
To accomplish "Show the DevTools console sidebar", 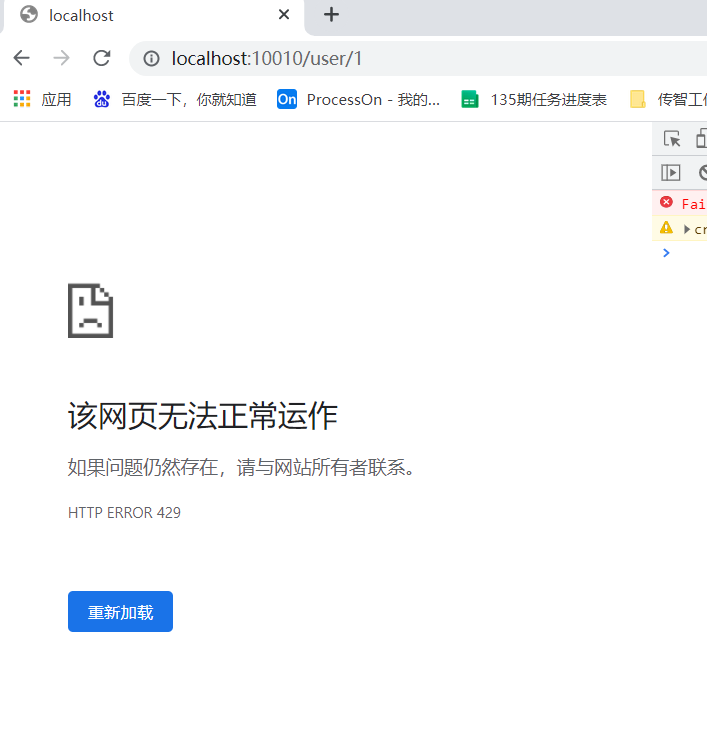I will (671, 172).
